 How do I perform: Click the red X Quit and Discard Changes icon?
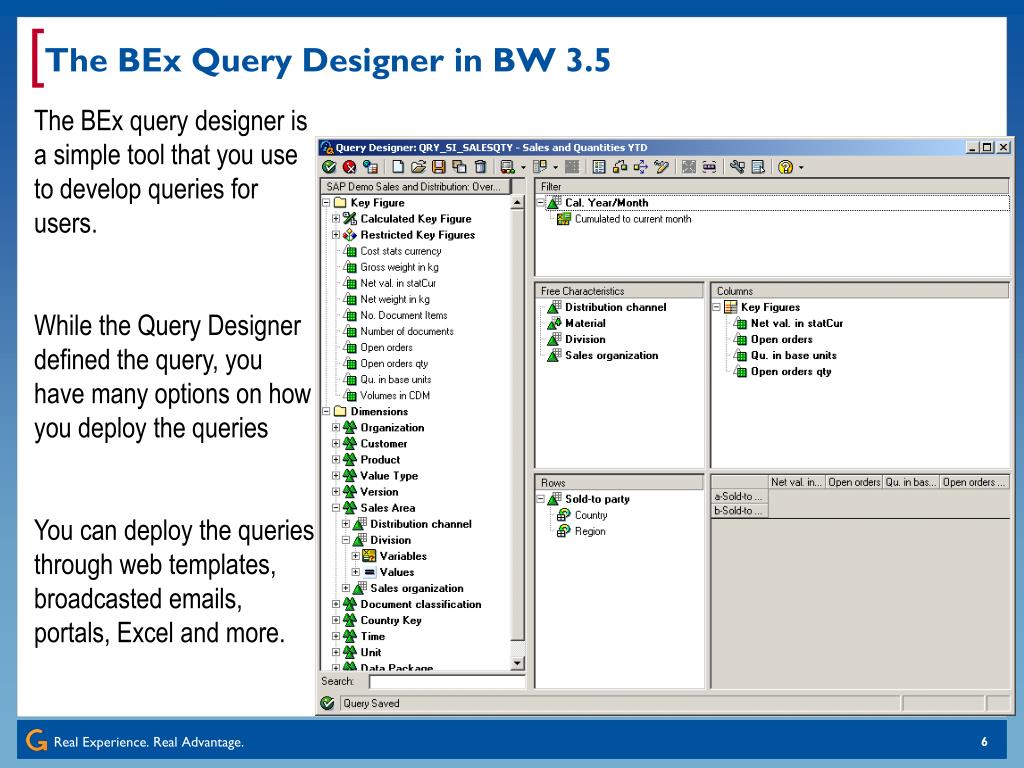pos(349,167)
